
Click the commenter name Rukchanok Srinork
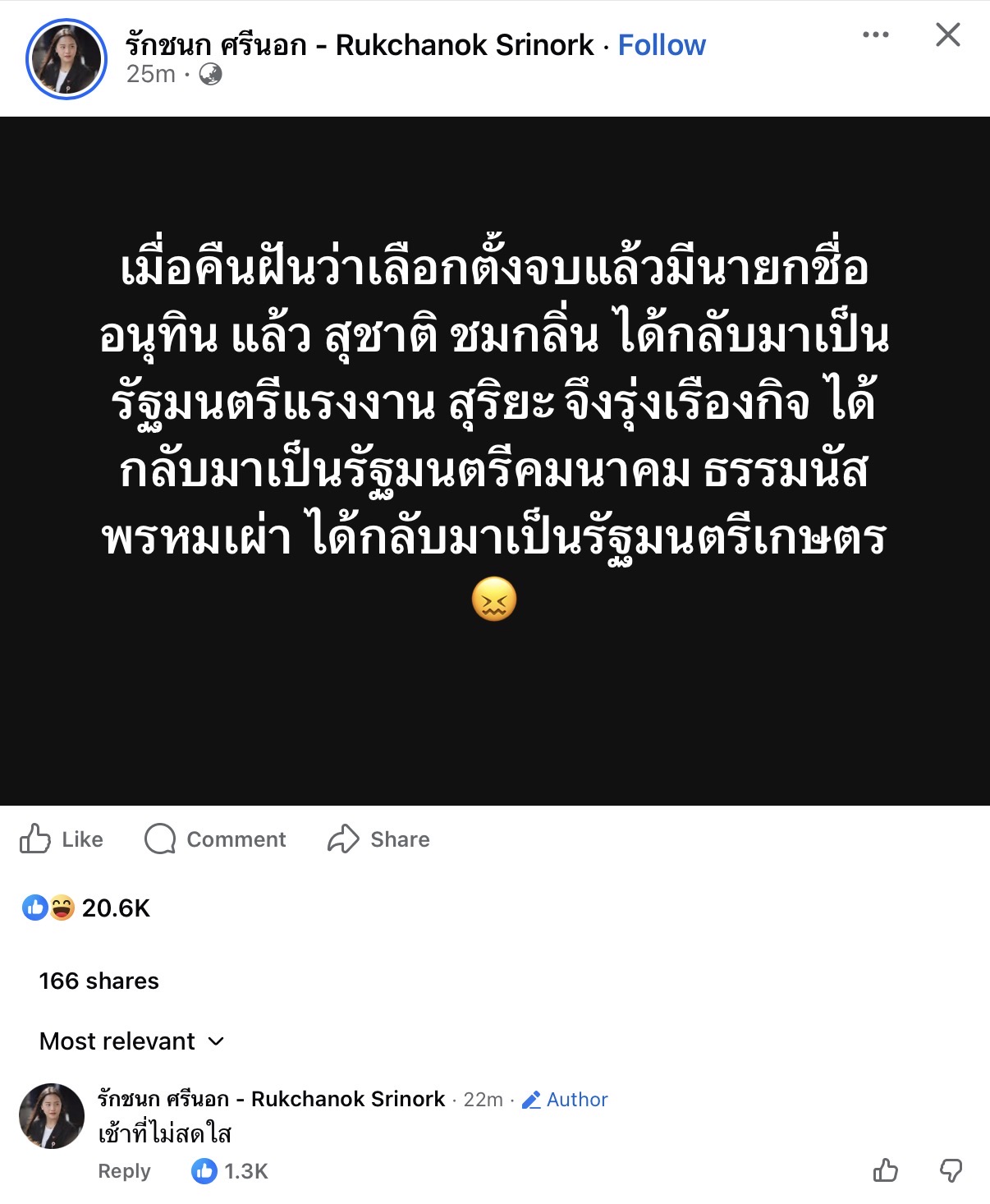click(x=271, y=1099)
